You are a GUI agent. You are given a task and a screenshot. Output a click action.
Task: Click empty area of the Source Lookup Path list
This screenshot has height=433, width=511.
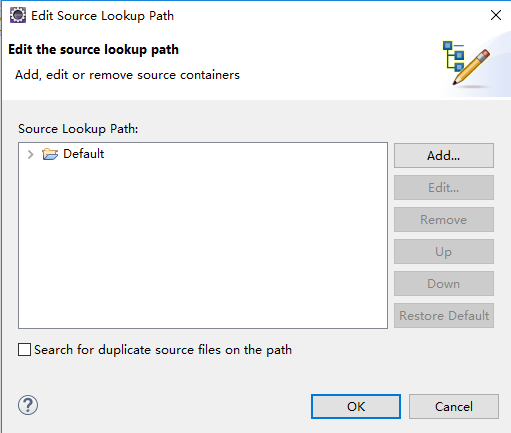[203, 247]
